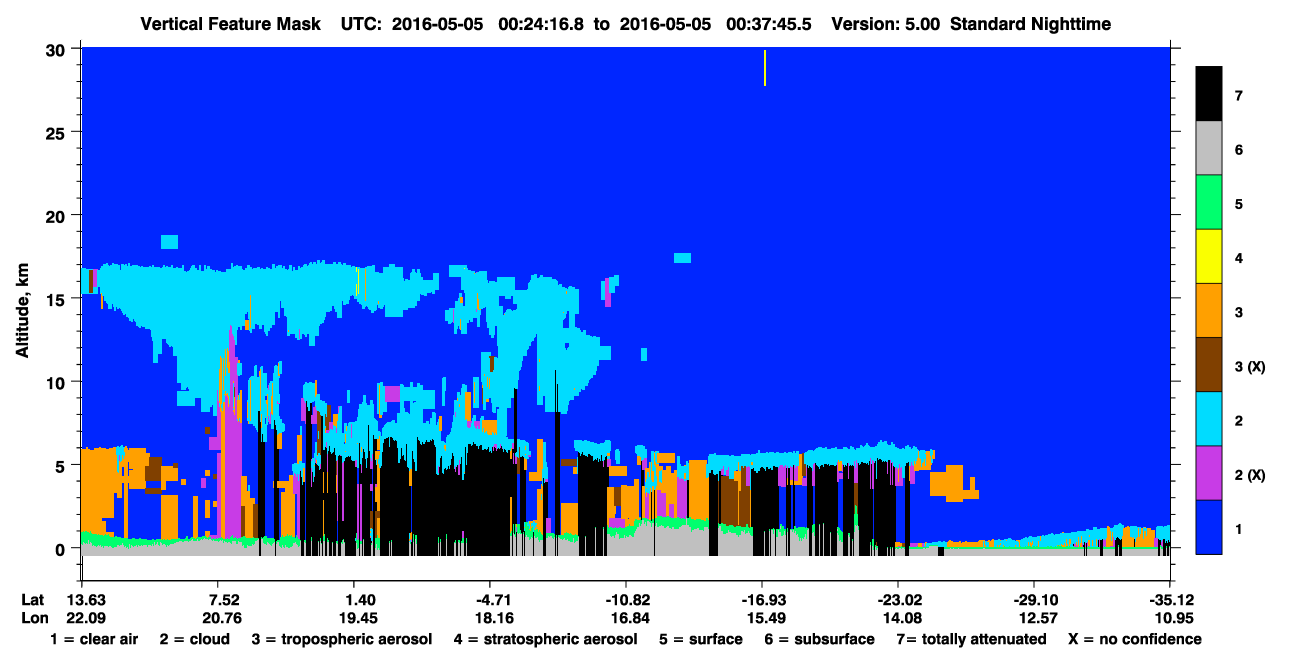Click the 'X = no confidence' legend text
Screen dimensions: 1300x667
(x=1135, y=639)
